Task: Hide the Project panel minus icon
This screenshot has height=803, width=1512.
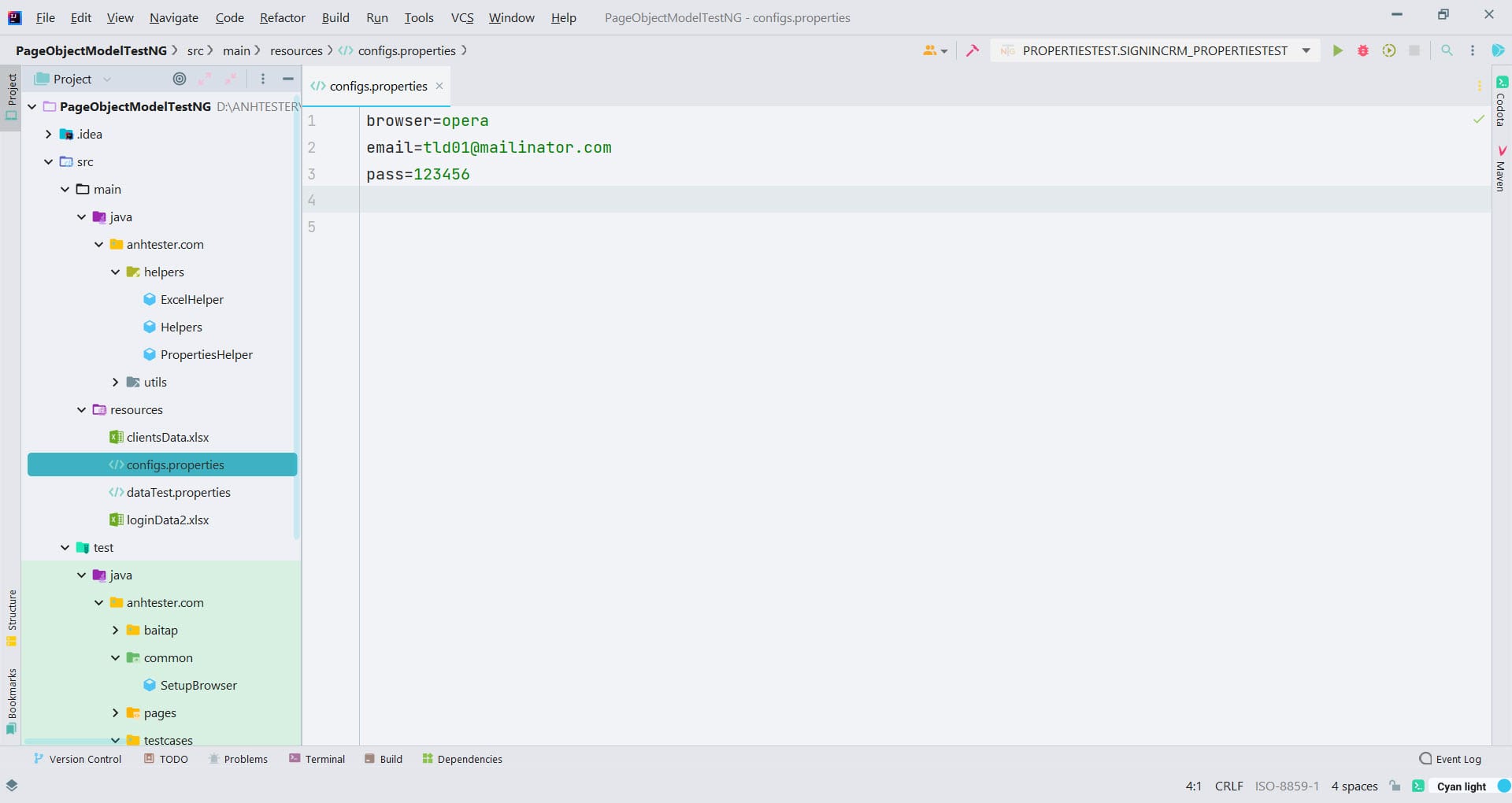Action: tap(288, 79)
